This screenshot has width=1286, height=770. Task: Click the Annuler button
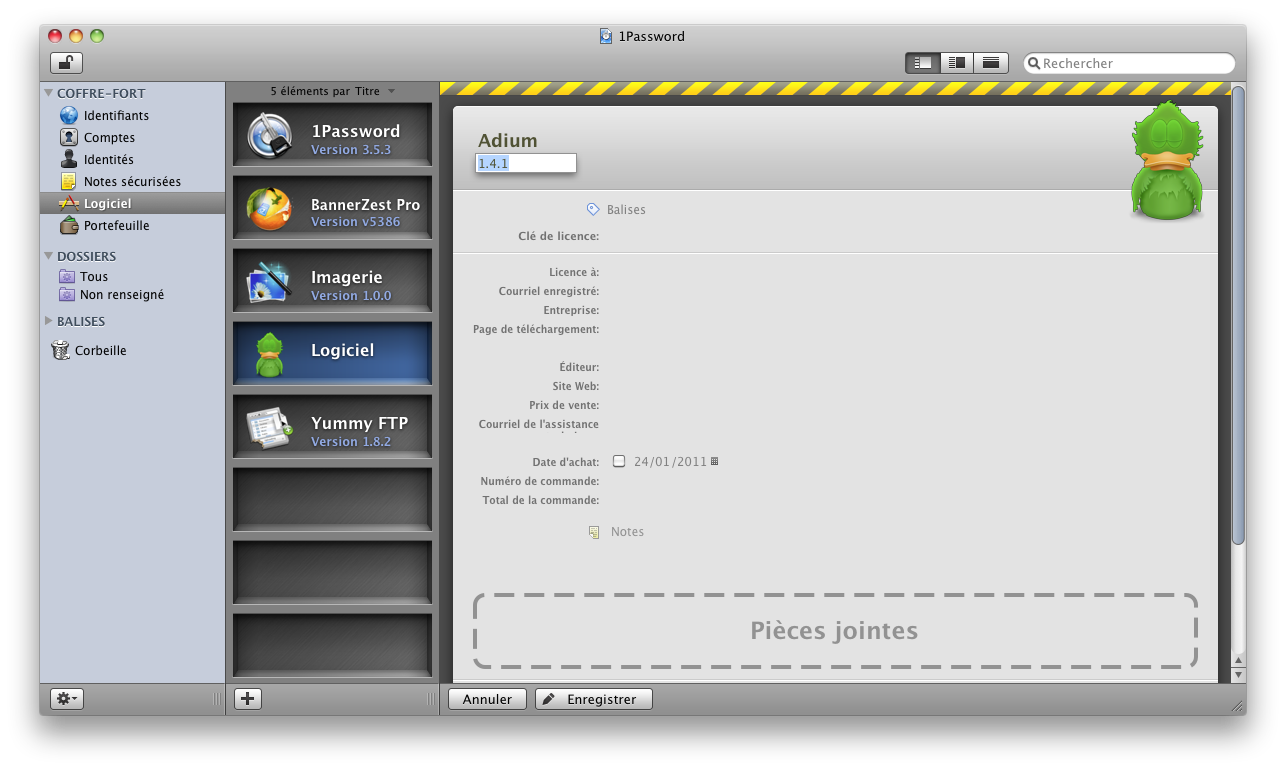tap(487, 699)
